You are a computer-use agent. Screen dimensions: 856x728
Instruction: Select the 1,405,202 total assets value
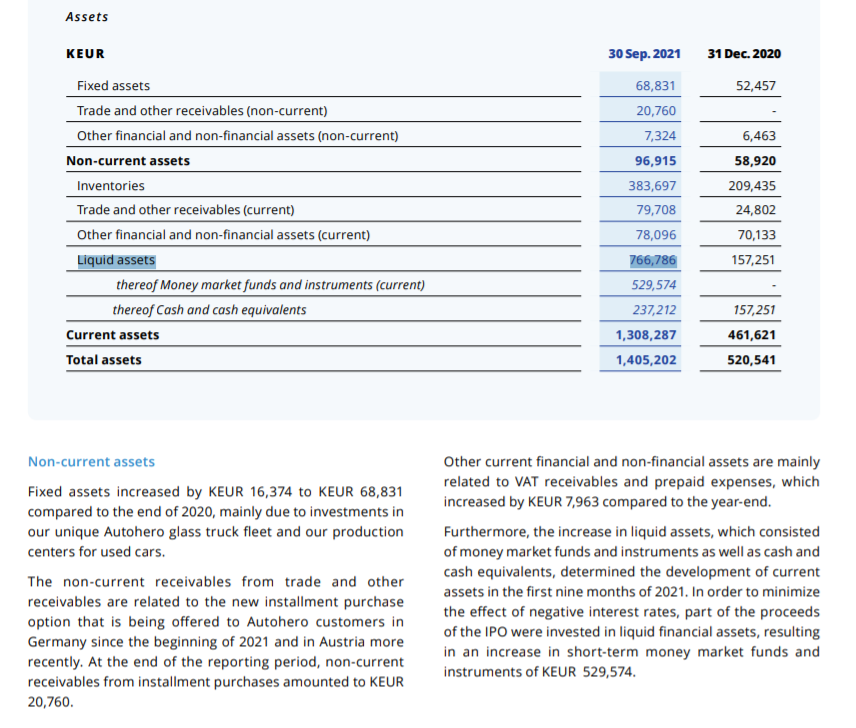[645, 360]
